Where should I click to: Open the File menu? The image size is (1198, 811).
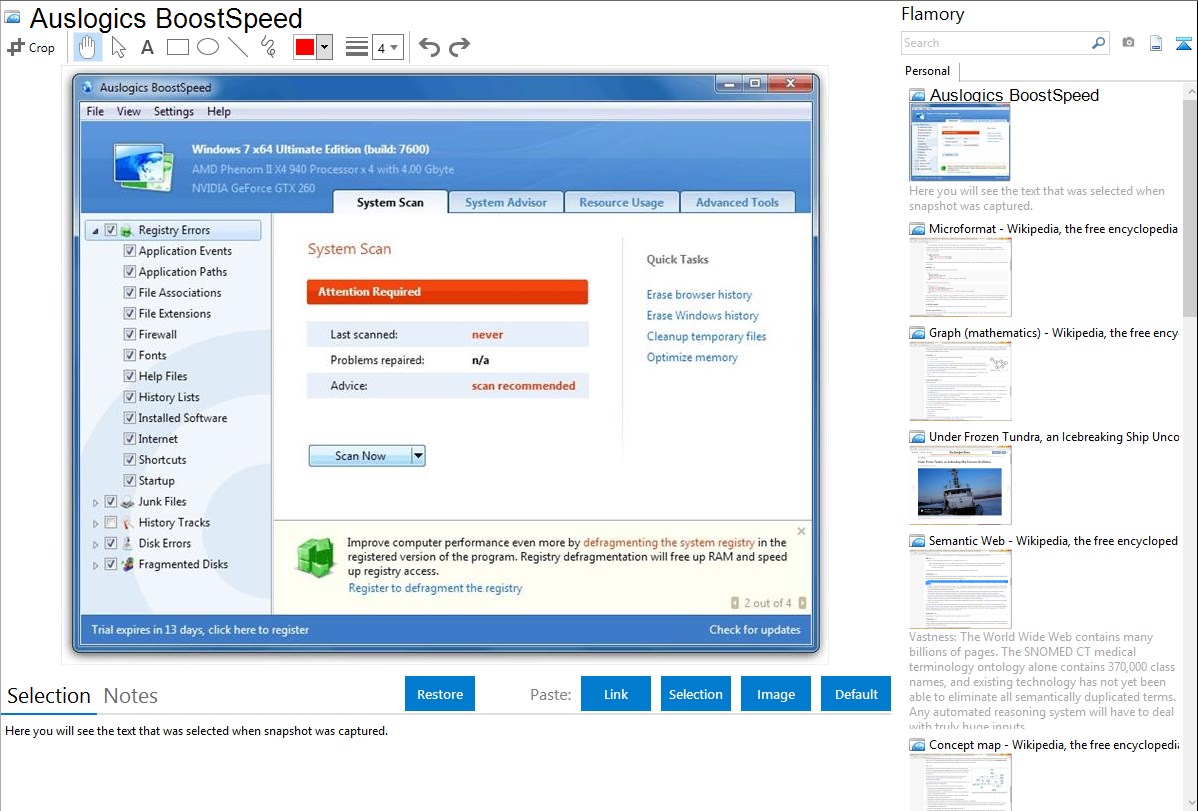96,112
